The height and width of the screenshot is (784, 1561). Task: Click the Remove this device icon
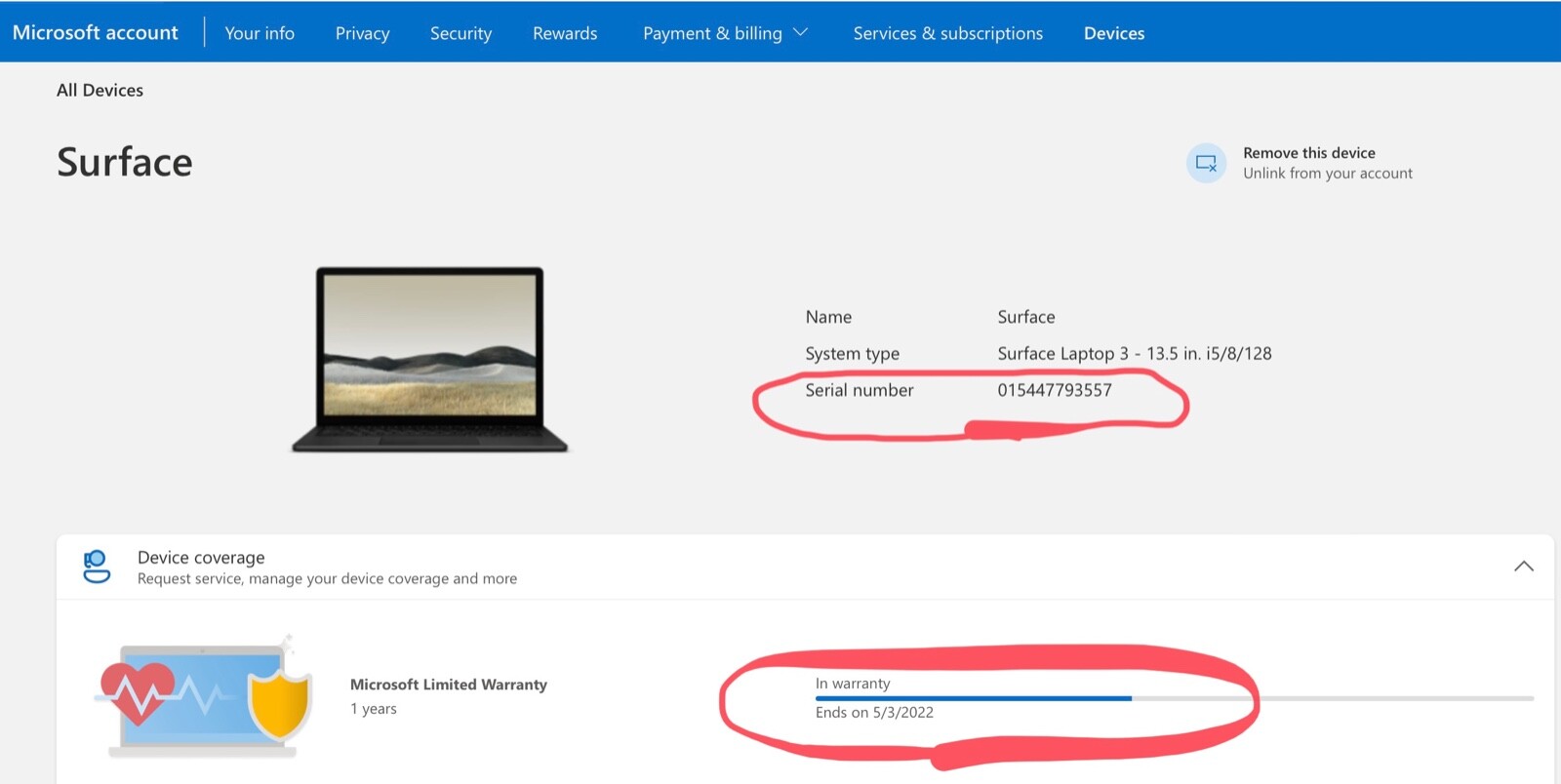click(x=1206, y=163)
